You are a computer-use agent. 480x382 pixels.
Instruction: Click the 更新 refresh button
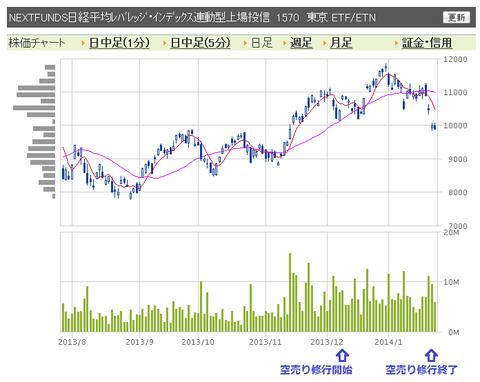click(x=456, y=17)
